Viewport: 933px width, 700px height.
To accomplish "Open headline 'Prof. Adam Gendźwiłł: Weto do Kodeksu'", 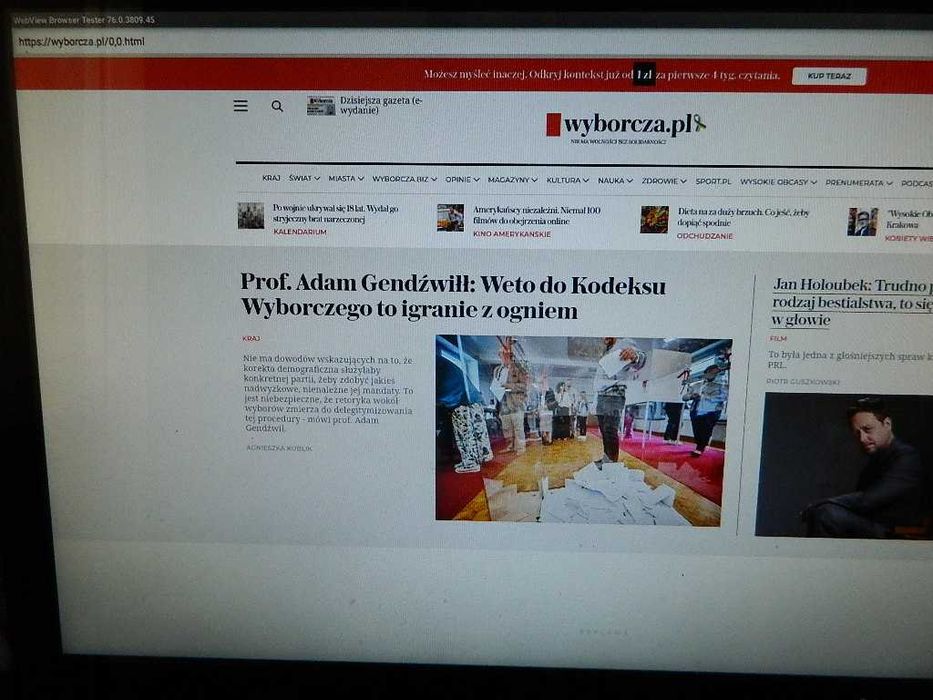I will click(453, 296).
